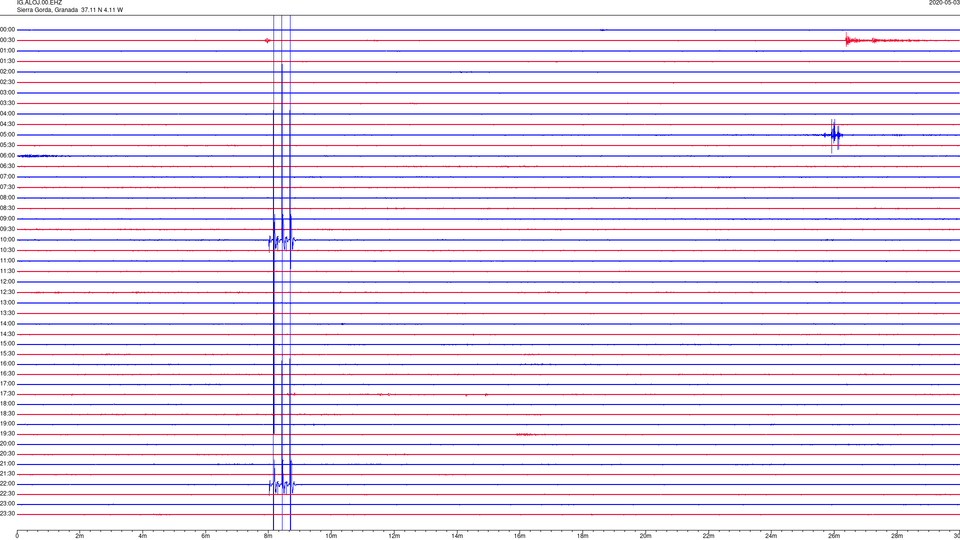Click the 00:00 time label

tap(7, 29)
